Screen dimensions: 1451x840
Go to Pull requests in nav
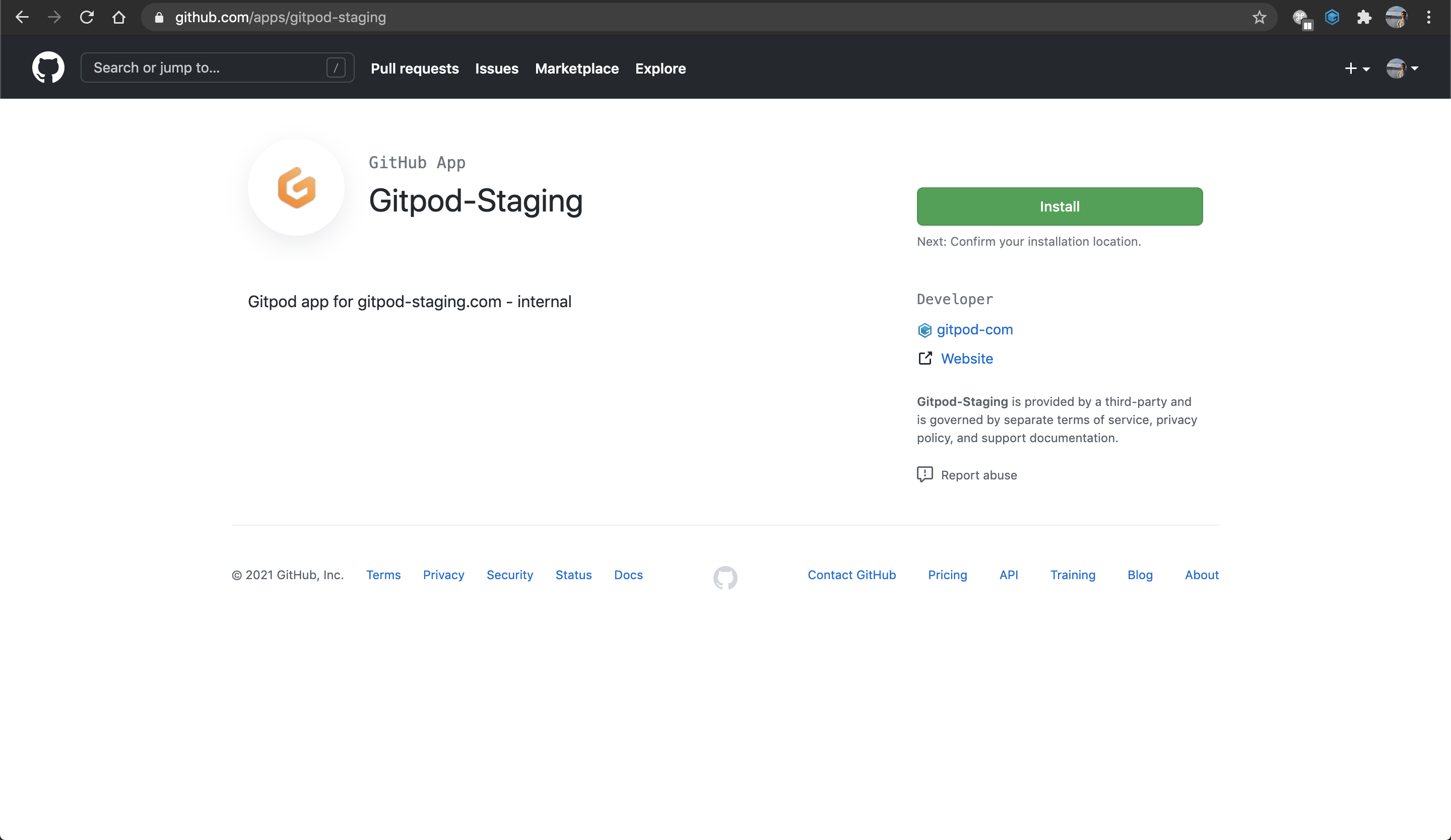pos(415,68)
